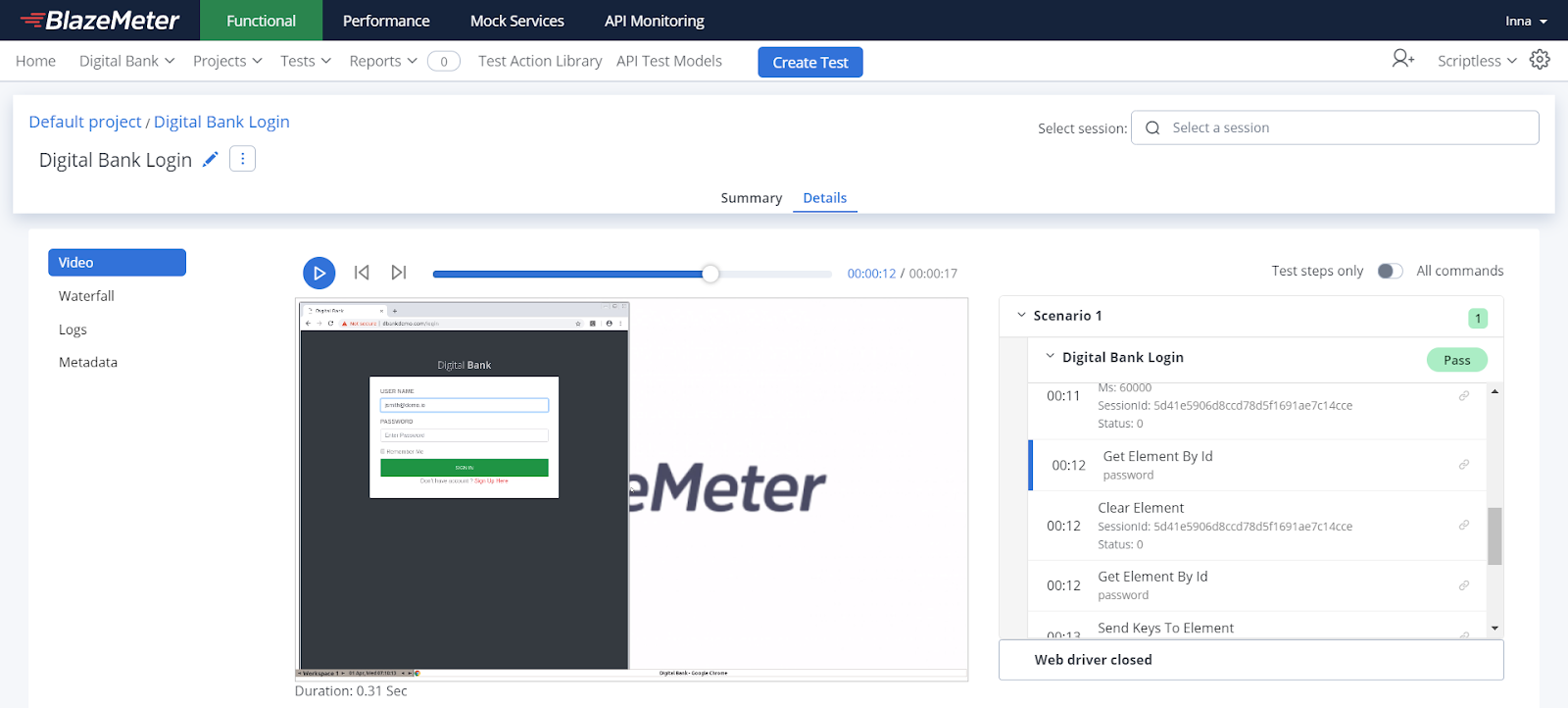Screen dimensions: 1568x708
Task: Click the Duration: 0.31 Sec text
Action: click(351, 691)
